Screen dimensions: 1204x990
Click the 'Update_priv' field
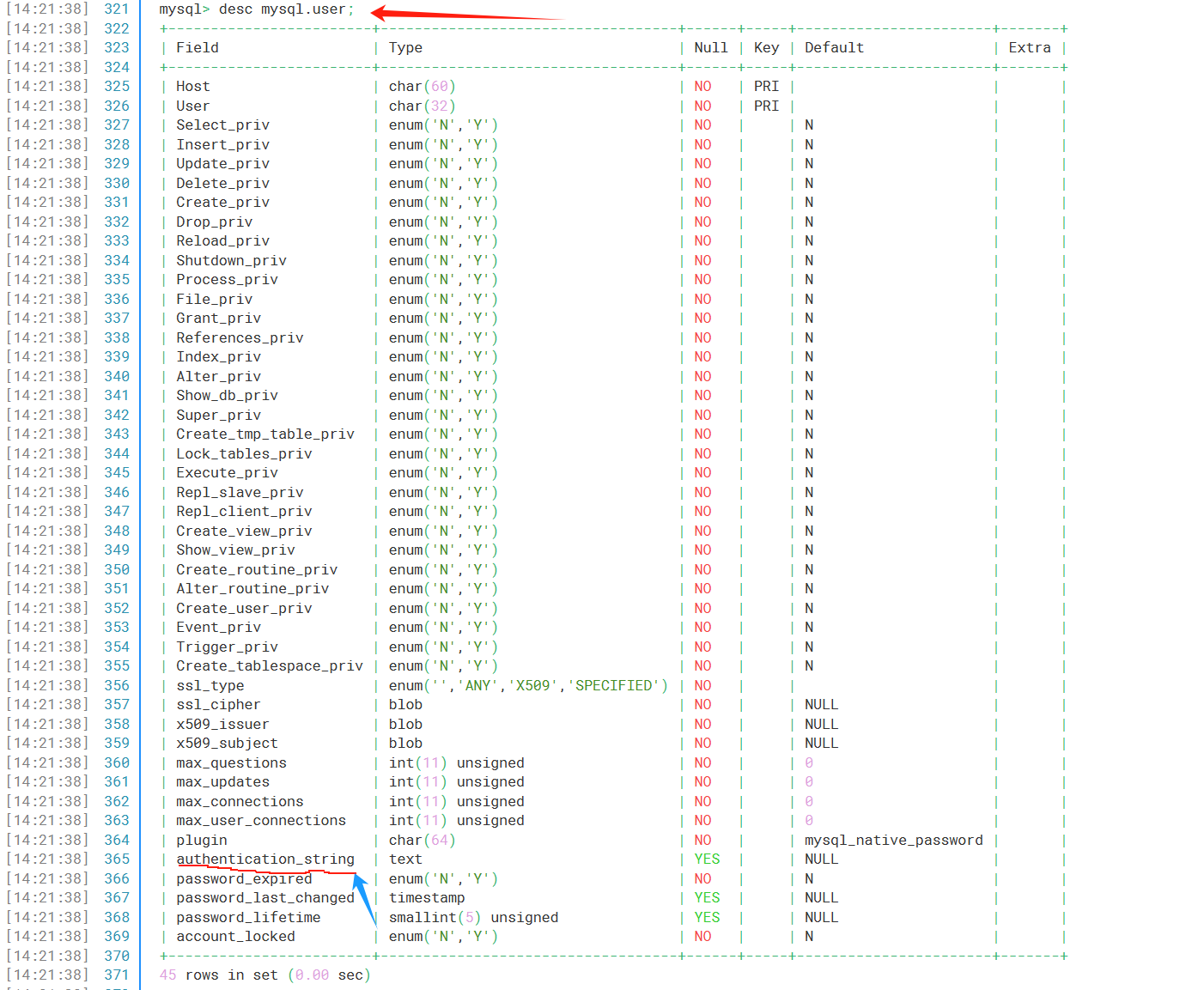point(223,164)
